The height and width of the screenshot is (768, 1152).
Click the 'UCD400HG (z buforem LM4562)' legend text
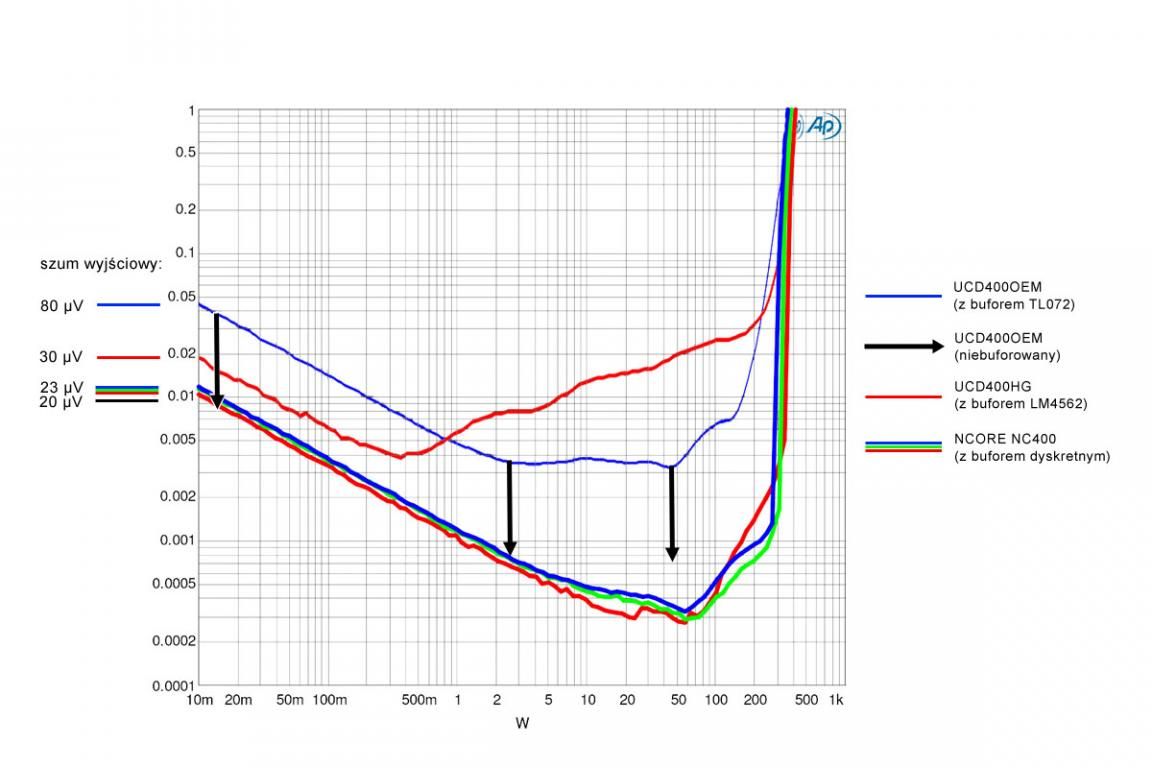click(1020, 395)
